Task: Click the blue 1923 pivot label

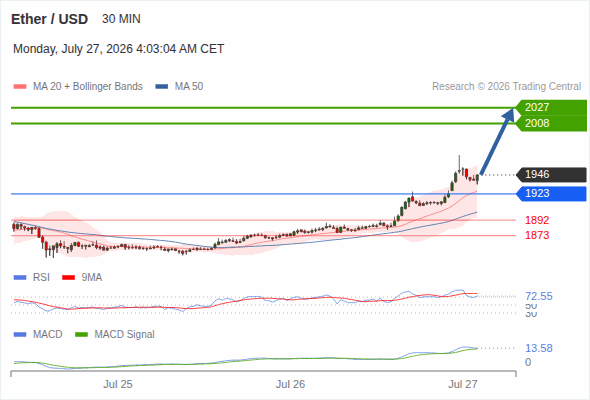Action: (551, 193)
